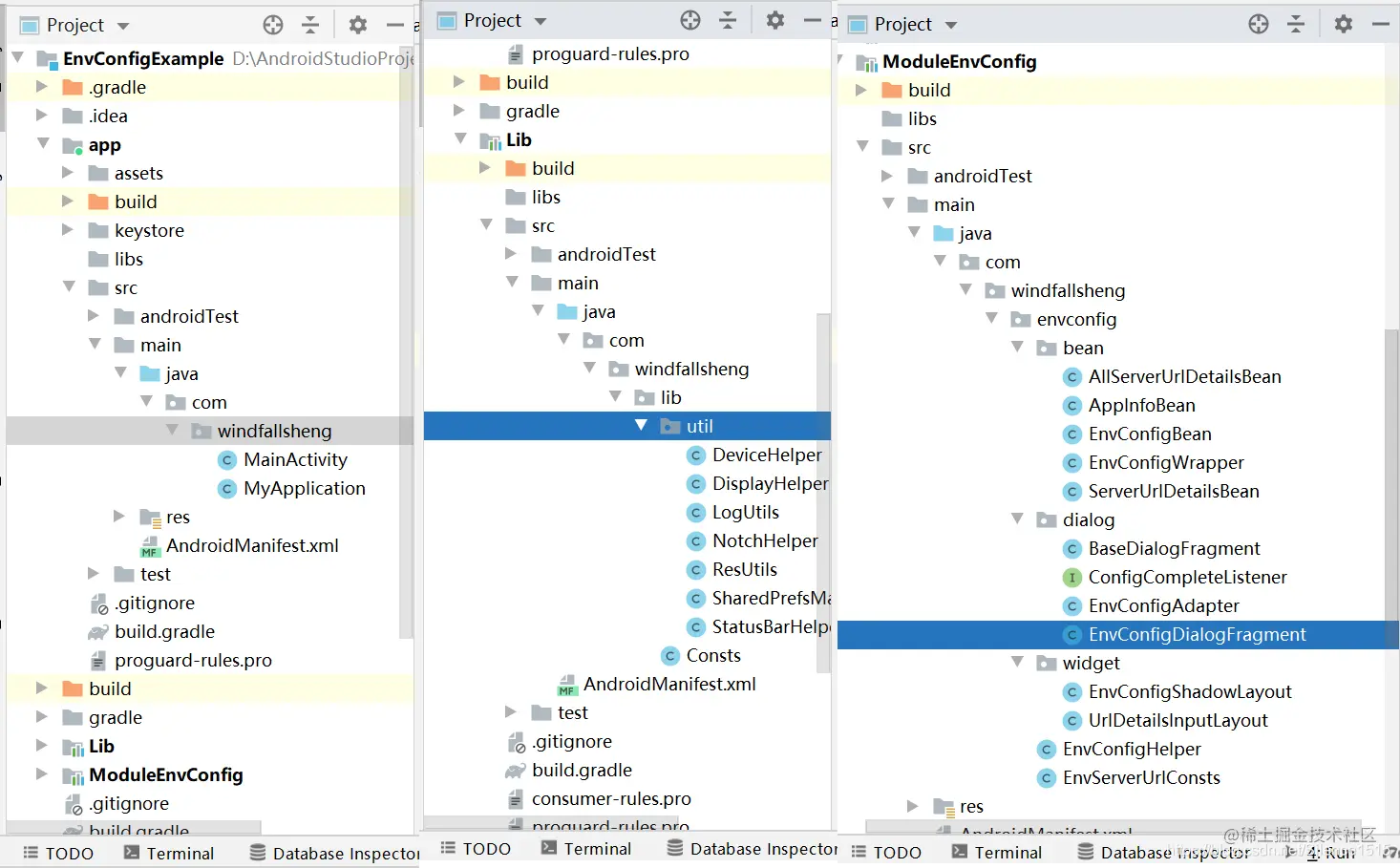Click the build.gradle file icon under app
The width and height of the screenshot is (1400, 868).
pos(98,632)
